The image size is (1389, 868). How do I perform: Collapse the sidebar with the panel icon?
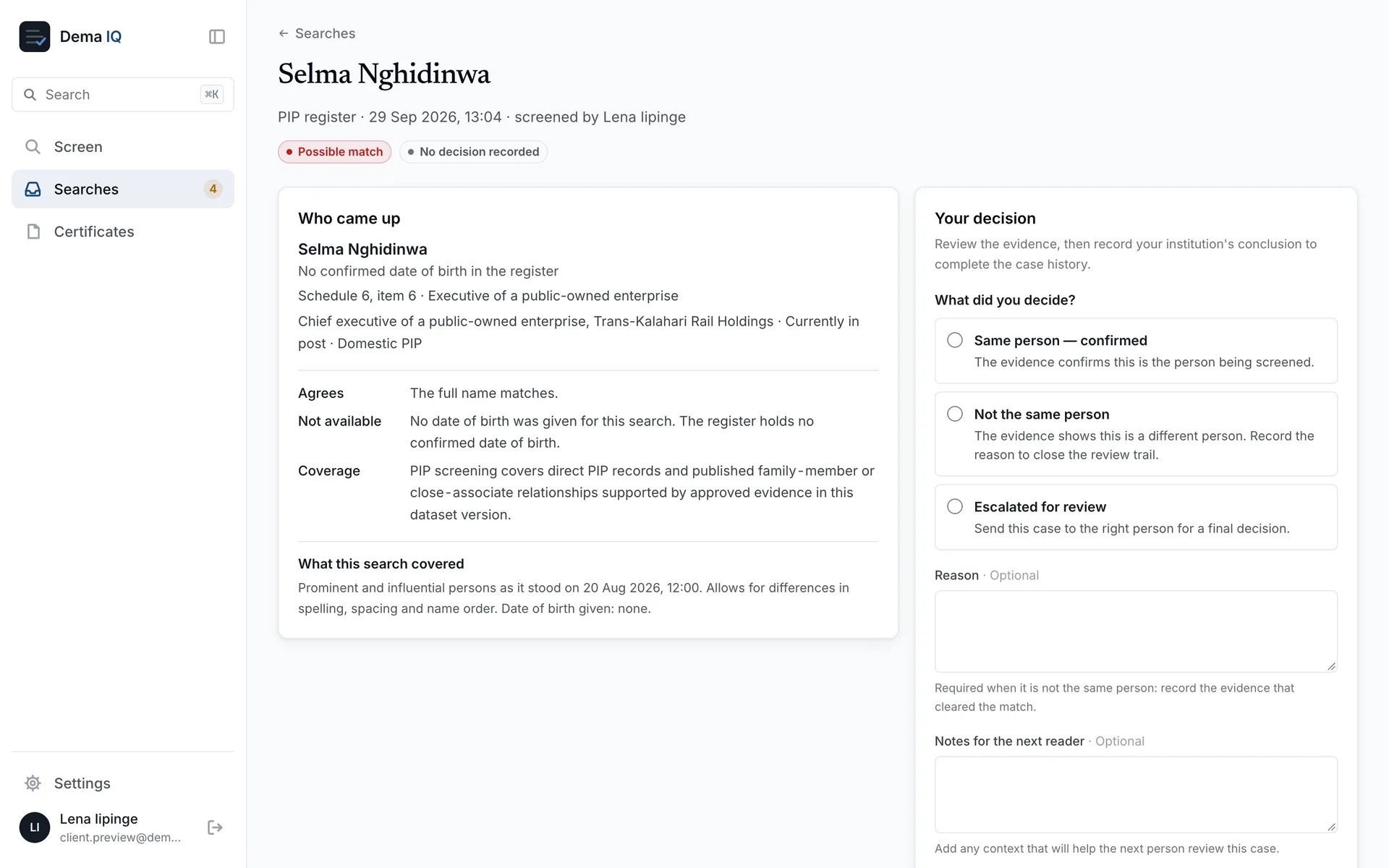(217, 37)
